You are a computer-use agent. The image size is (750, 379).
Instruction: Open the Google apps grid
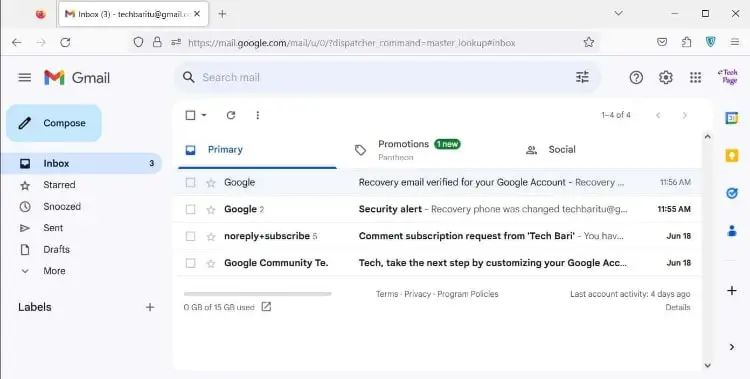tap(695, 77)
